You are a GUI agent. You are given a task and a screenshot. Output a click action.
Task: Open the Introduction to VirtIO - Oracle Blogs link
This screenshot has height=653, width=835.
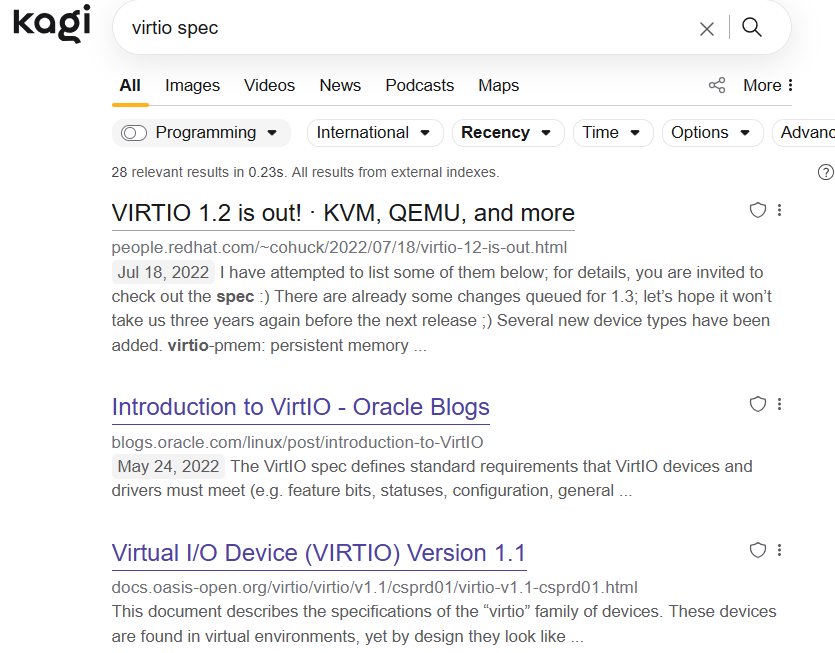[300, 407]
